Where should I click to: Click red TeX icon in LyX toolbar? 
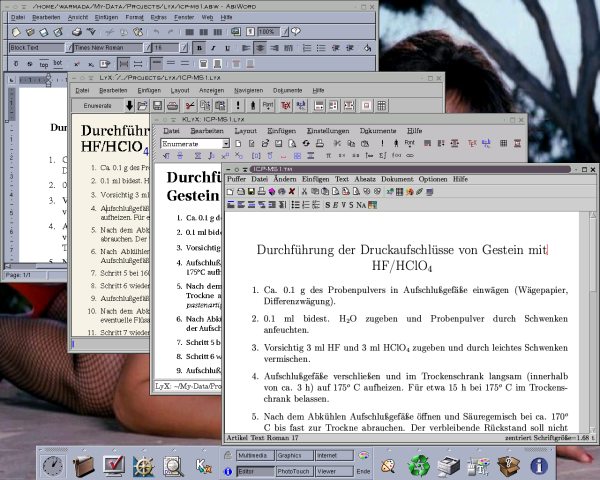(285, 106)
